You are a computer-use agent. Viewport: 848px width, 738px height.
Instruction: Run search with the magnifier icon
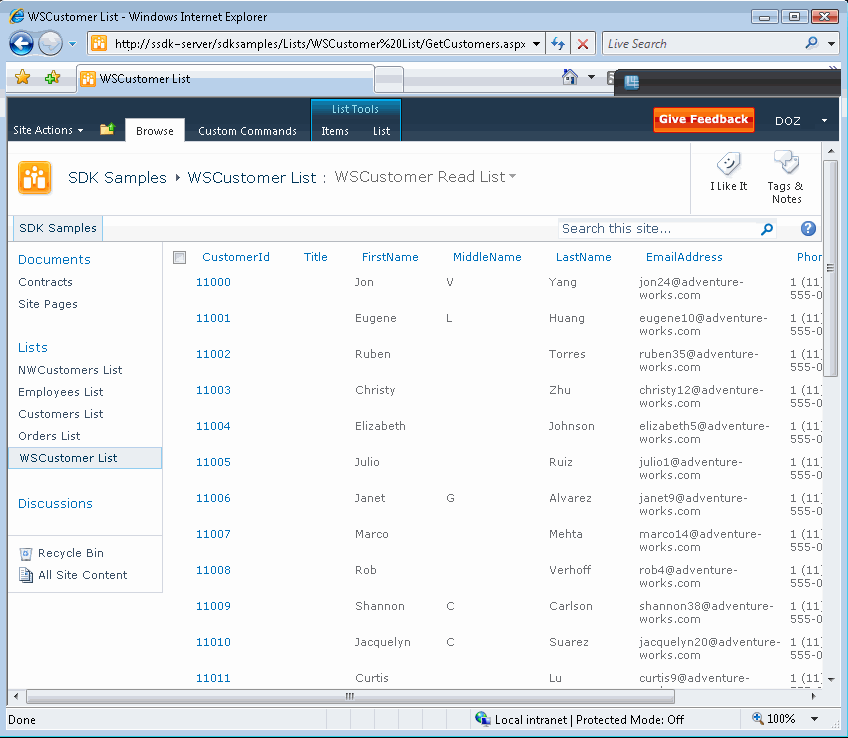point(767,228)
